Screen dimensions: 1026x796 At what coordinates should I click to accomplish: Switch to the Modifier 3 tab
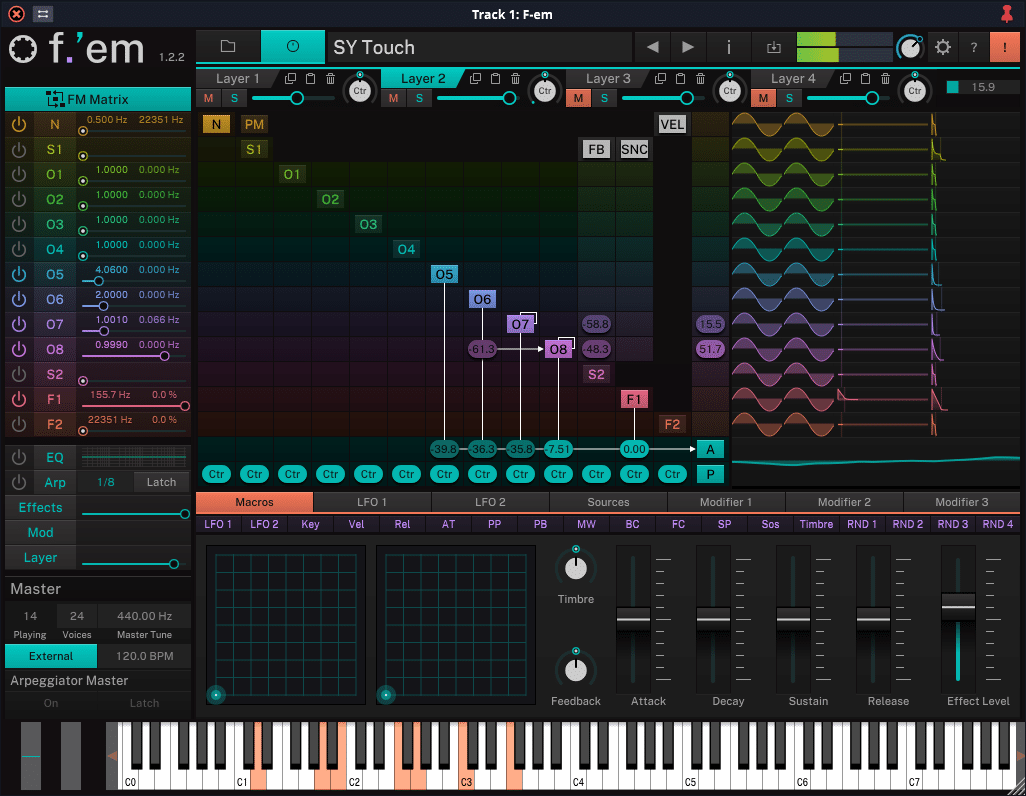pos(961,502)
